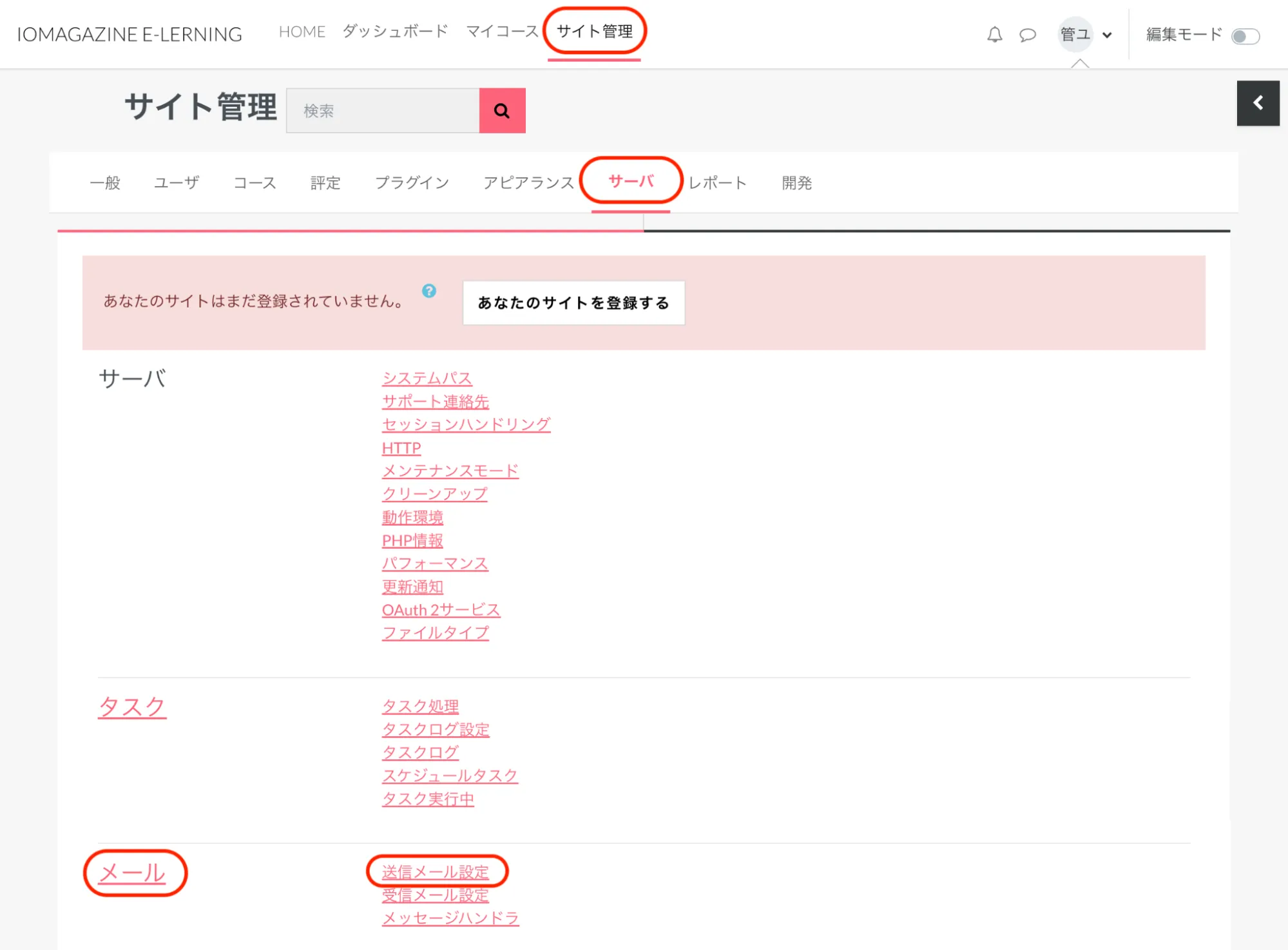Toggle the 編集モード switch

click(x=1245, y=36)
